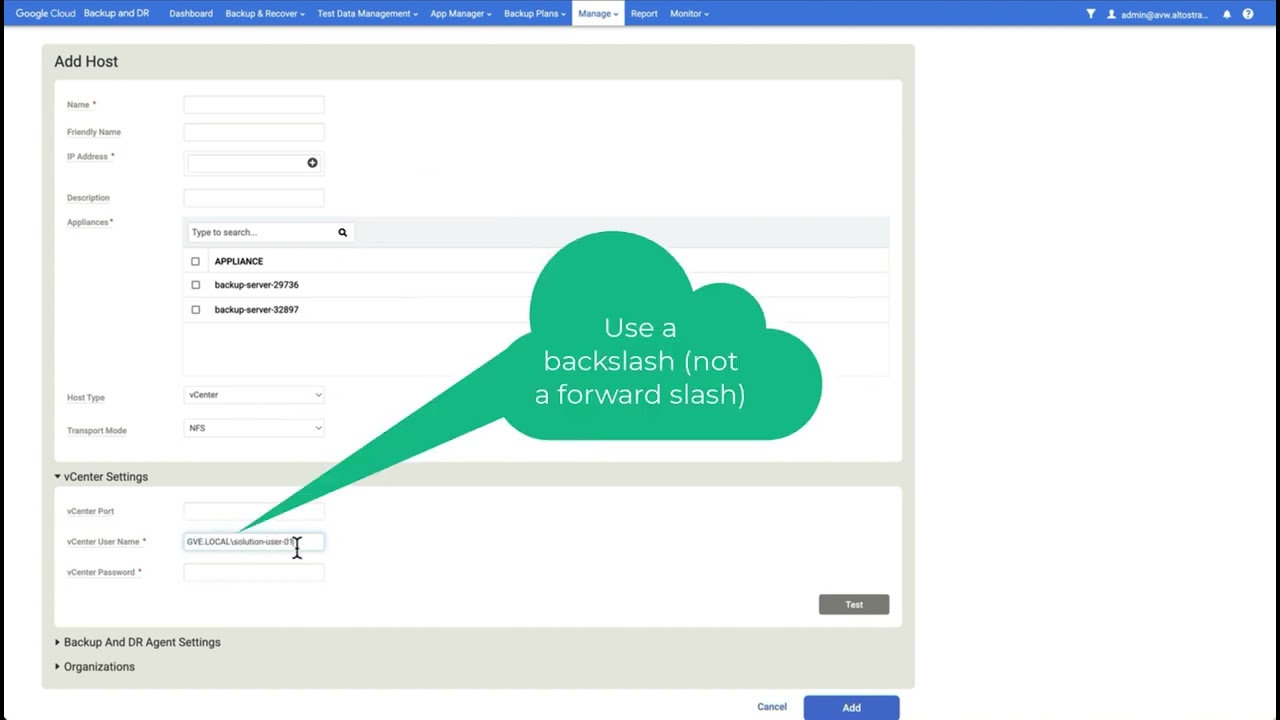This screenshot has width=1280, height=720.
Task: Click the Add Host heading
Action: click(86, 62)
